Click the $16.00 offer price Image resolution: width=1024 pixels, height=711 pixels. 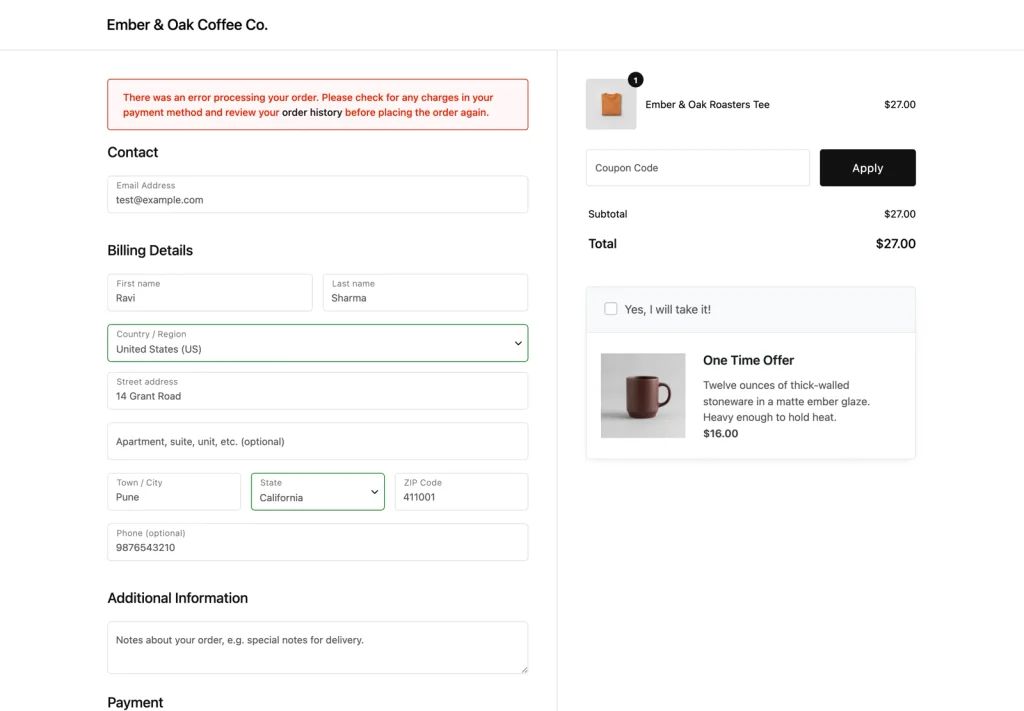(720, 434)
